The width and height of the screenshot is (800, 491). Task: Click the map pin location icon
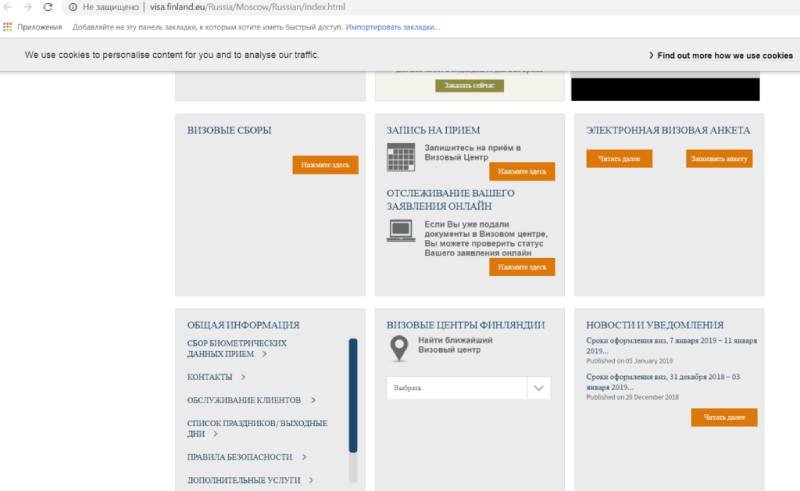399,349
